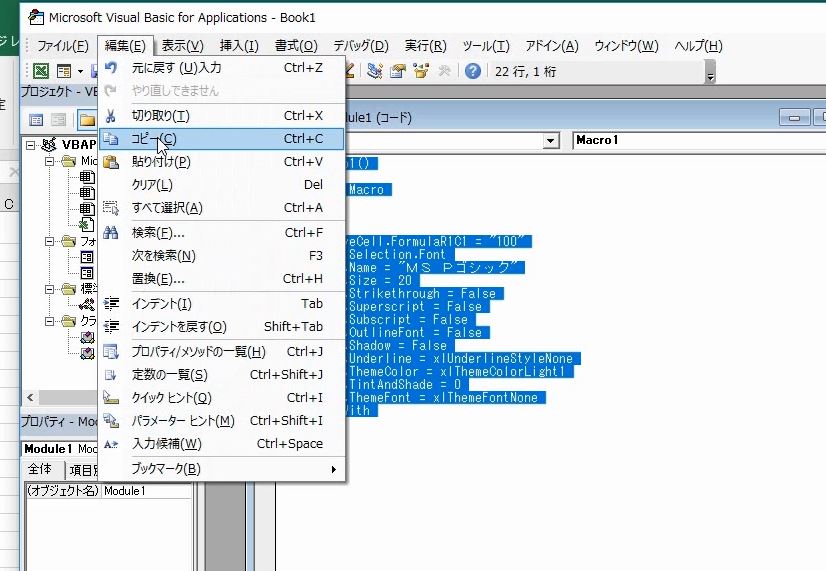
Task: Click the List Properties/Methods icon
Action: click(111, 352)
